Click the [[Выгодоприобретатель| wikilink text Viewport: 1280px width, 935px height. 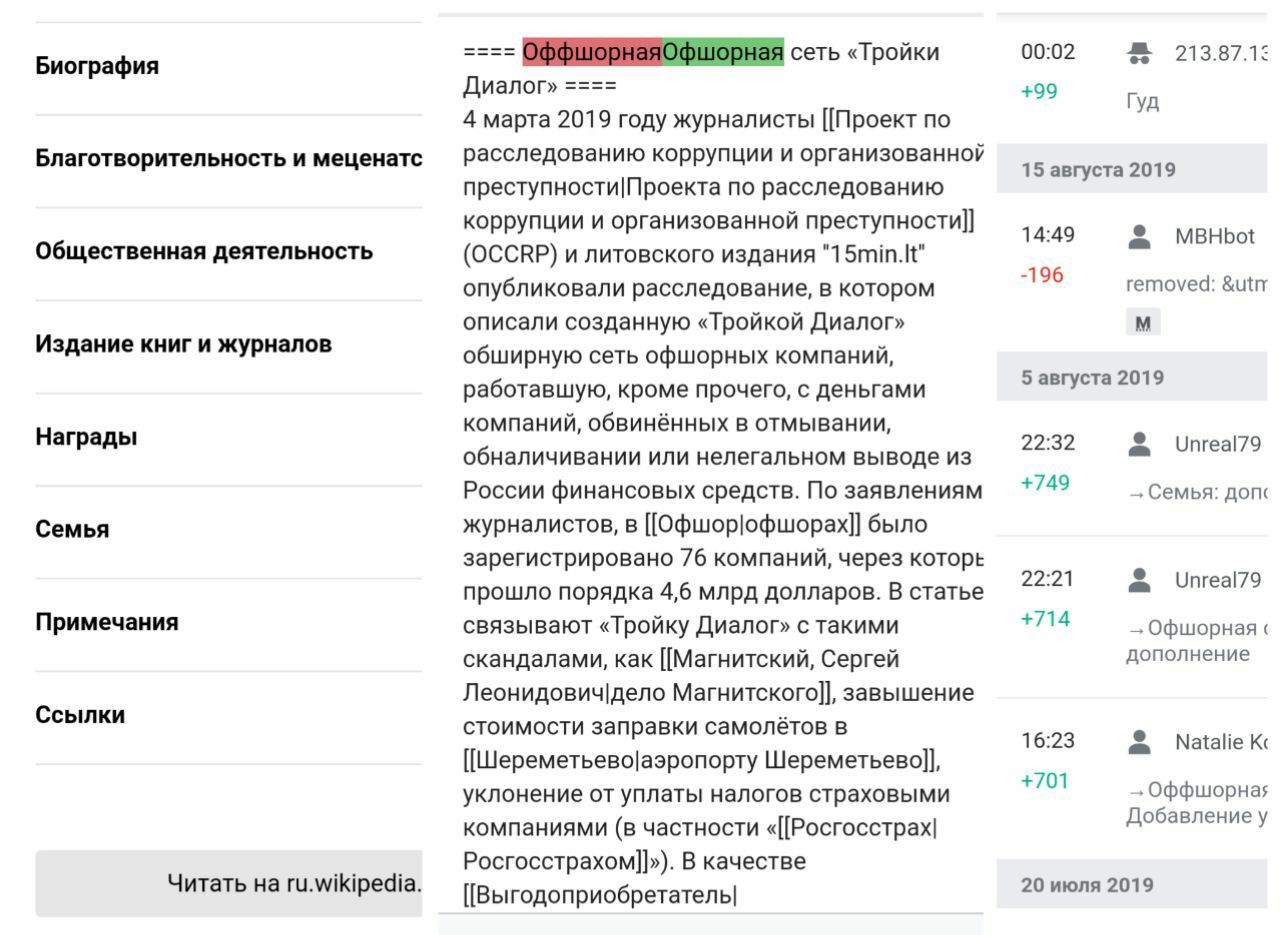click(x=600, y=896)
